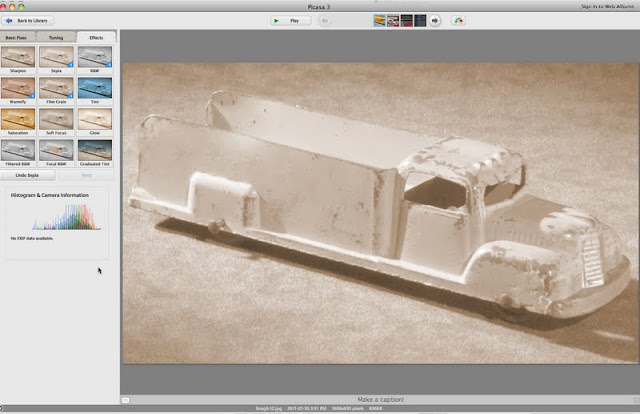Click the Histogram & Camera Information heading
This screenshot has height=414, width=640.
[49, 195]
